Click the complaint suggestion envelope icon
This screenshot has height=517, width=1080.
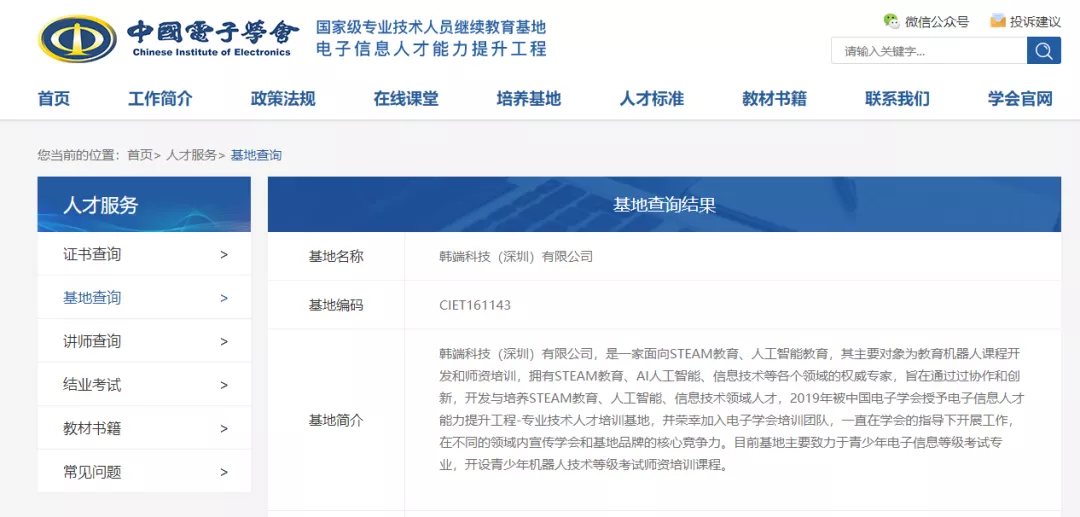[x=997, y=21]
